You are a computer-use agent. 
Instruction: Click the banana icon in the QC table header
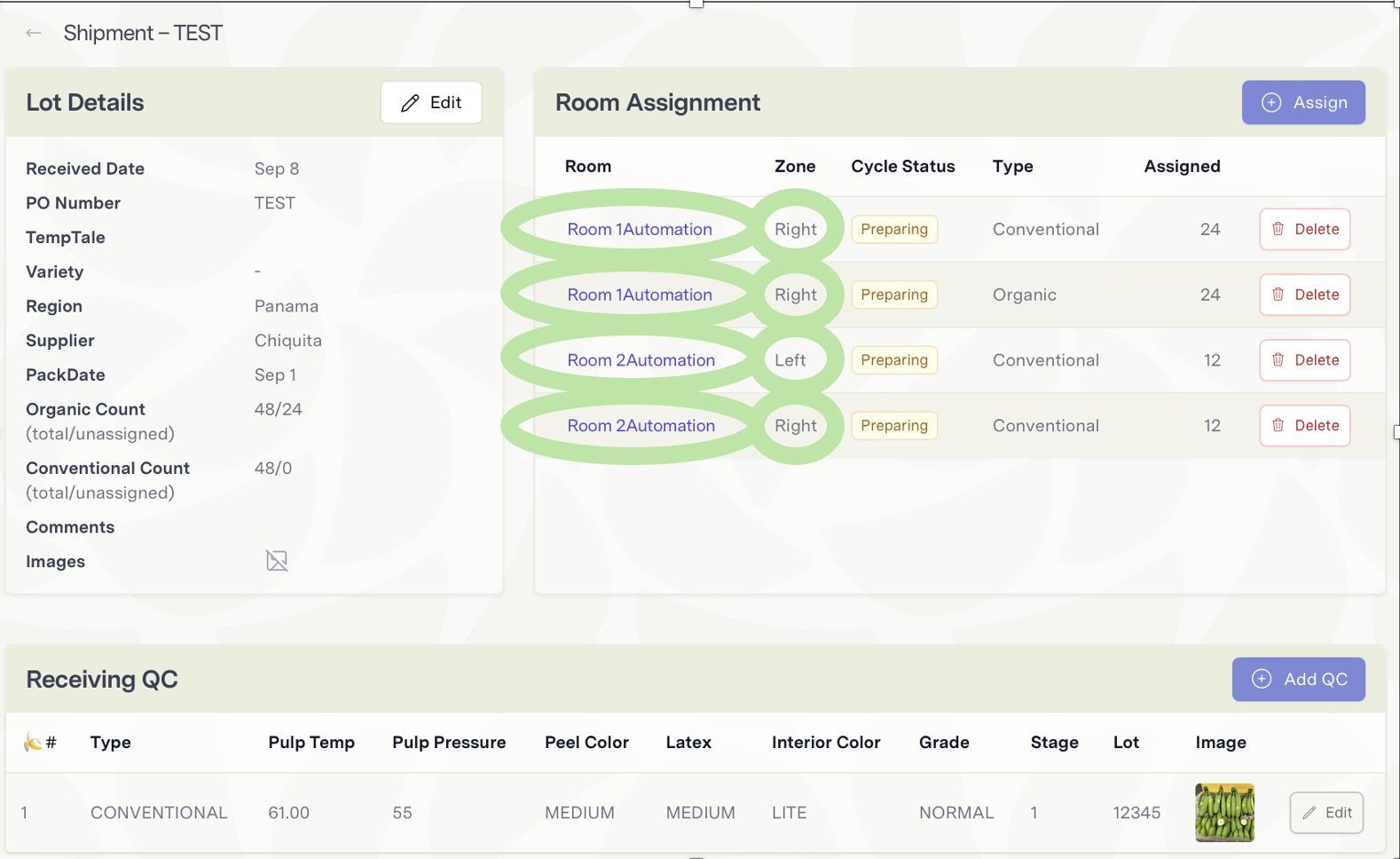33,742
